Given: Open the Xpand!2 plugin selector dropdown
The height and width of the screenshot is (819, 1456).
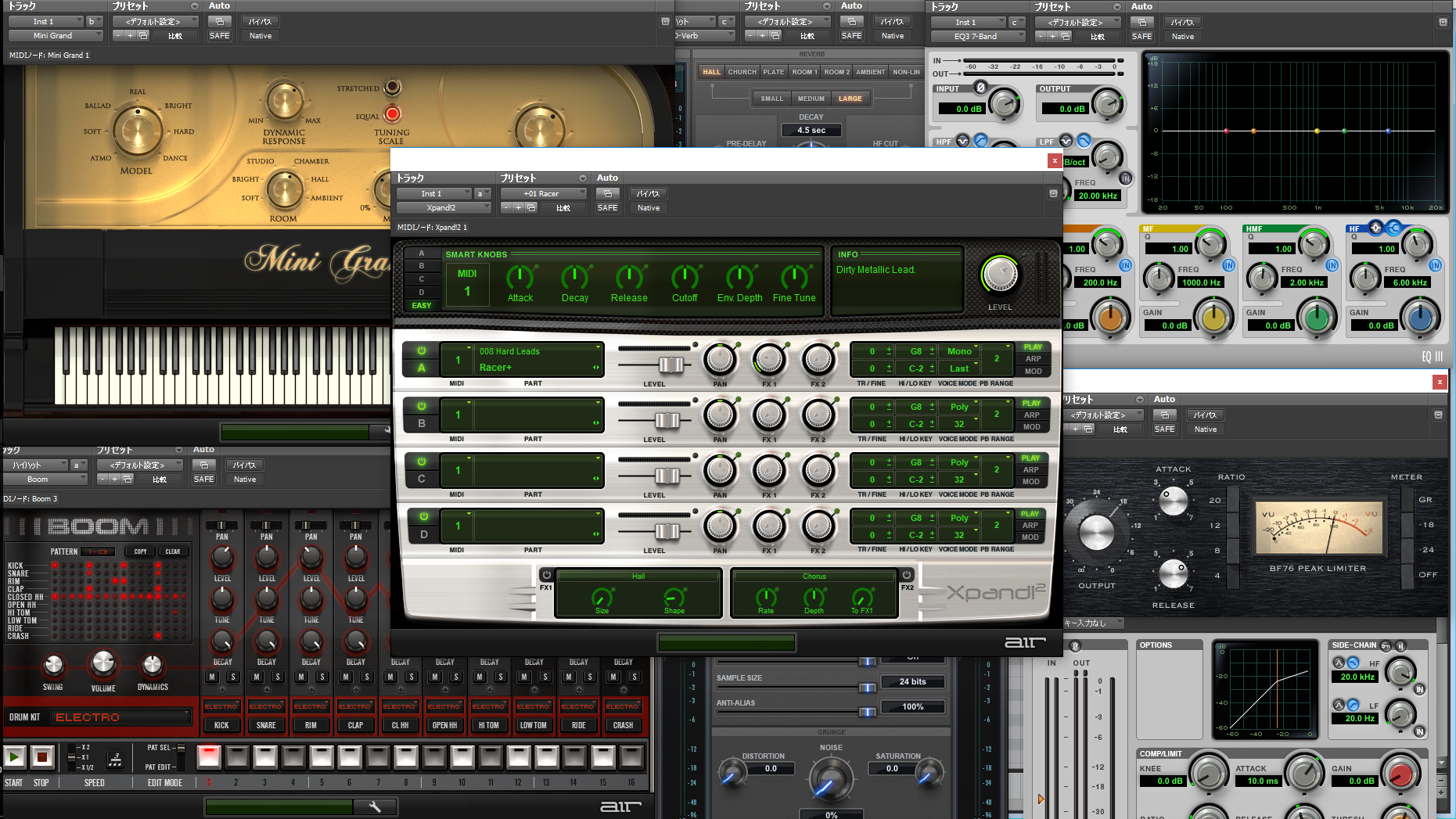Looking at the screenshot, I should 444,207.
